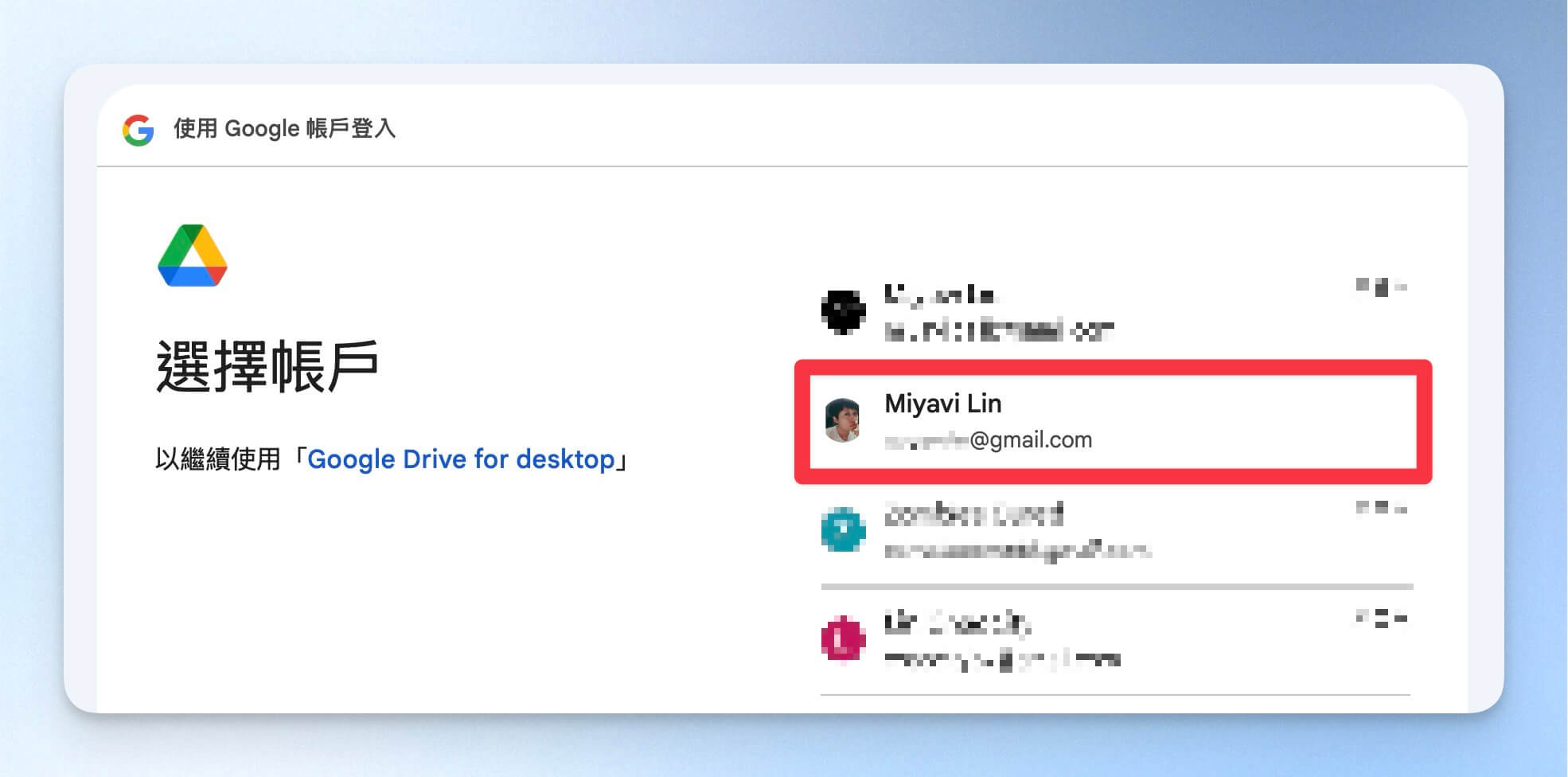Choose the account with the black avatar

pyautogui.click(x=1115, y=311)
